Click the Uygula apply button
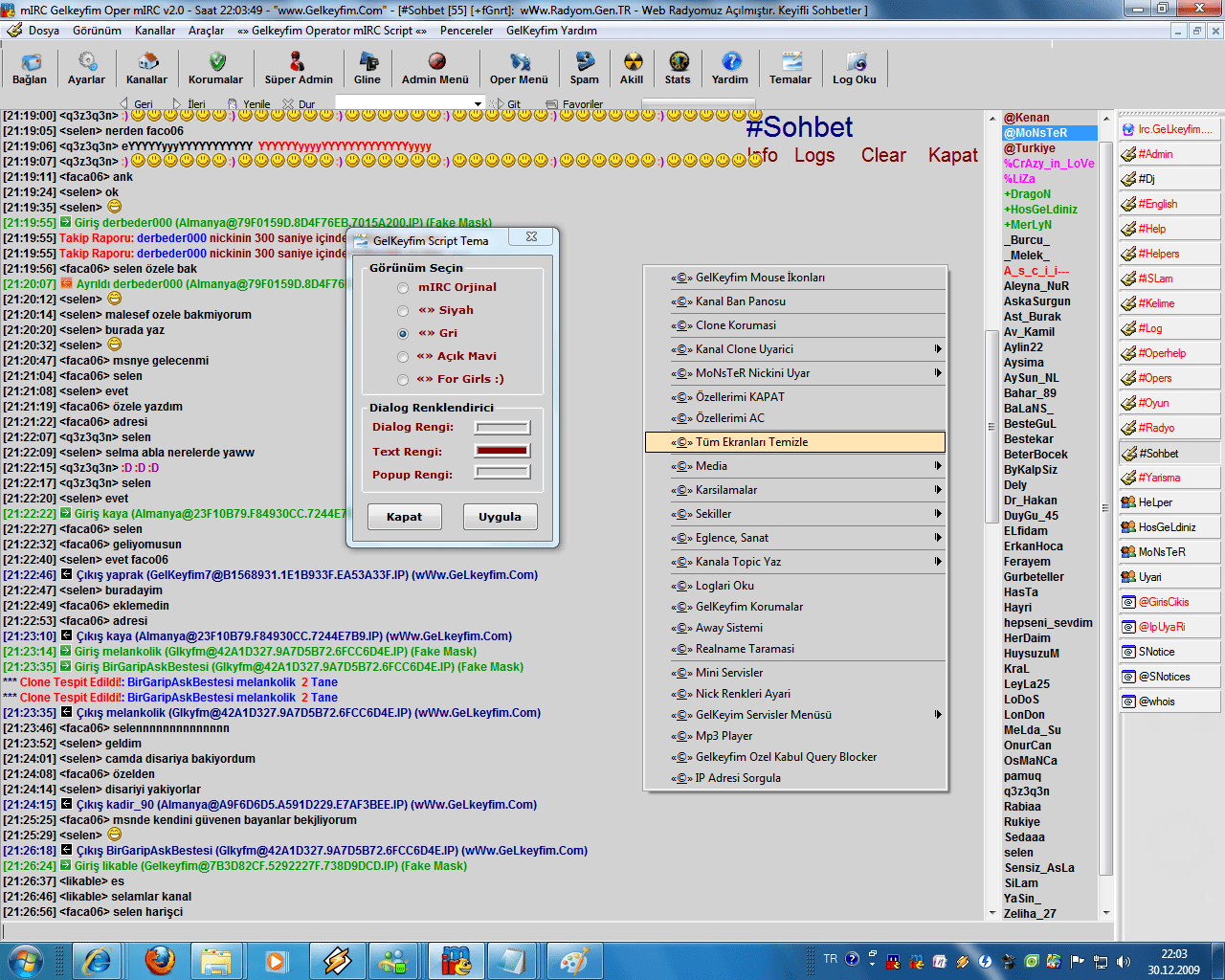Viewport: 1225px width, 980px height. pos(500,517)
